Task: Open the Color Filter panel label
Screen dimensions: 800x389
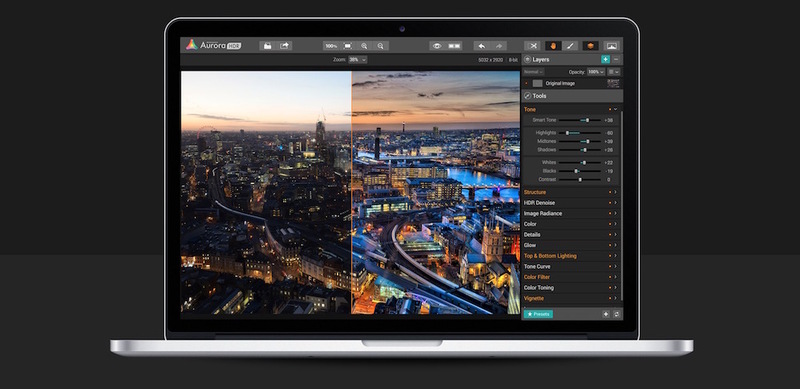Action: click(537, 277)
